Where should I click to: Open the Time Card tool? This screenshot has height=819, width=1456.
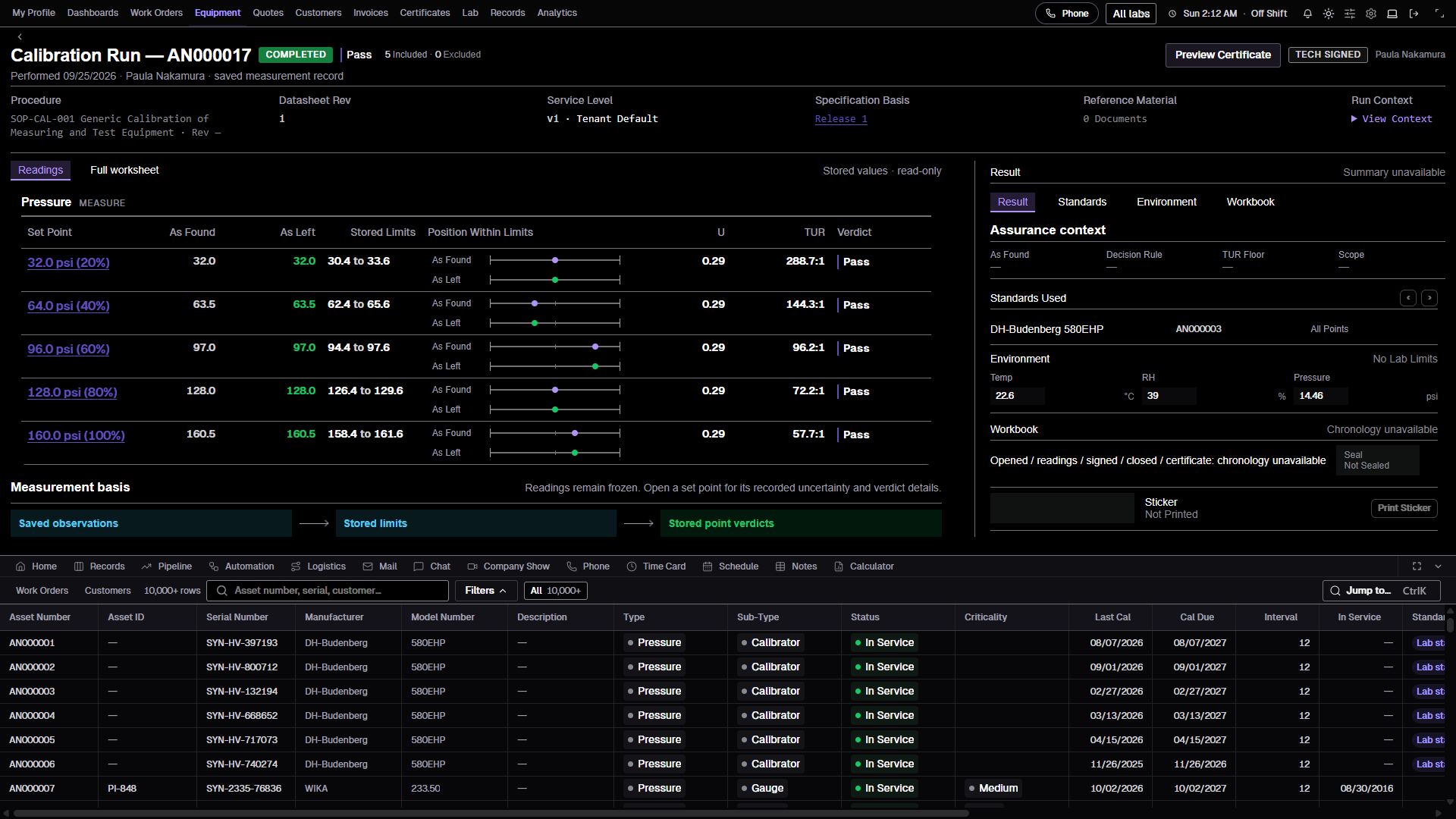pos(656,566)
